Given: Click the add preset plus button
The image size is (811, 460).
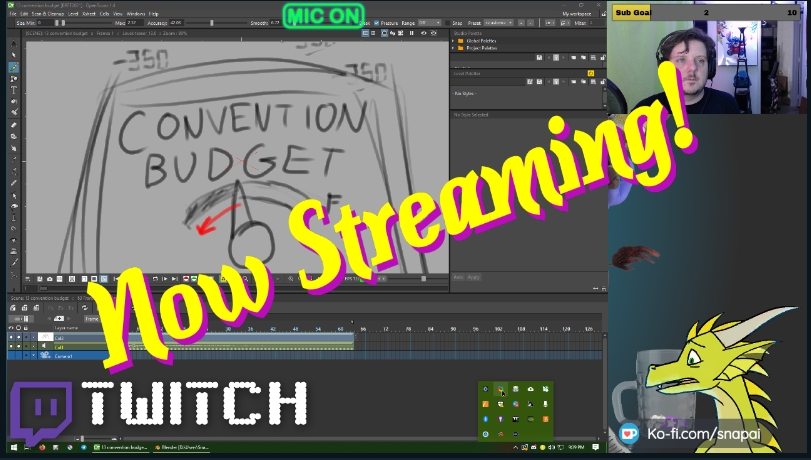Looking at the screenshot, I should click(x=521, y=23).
